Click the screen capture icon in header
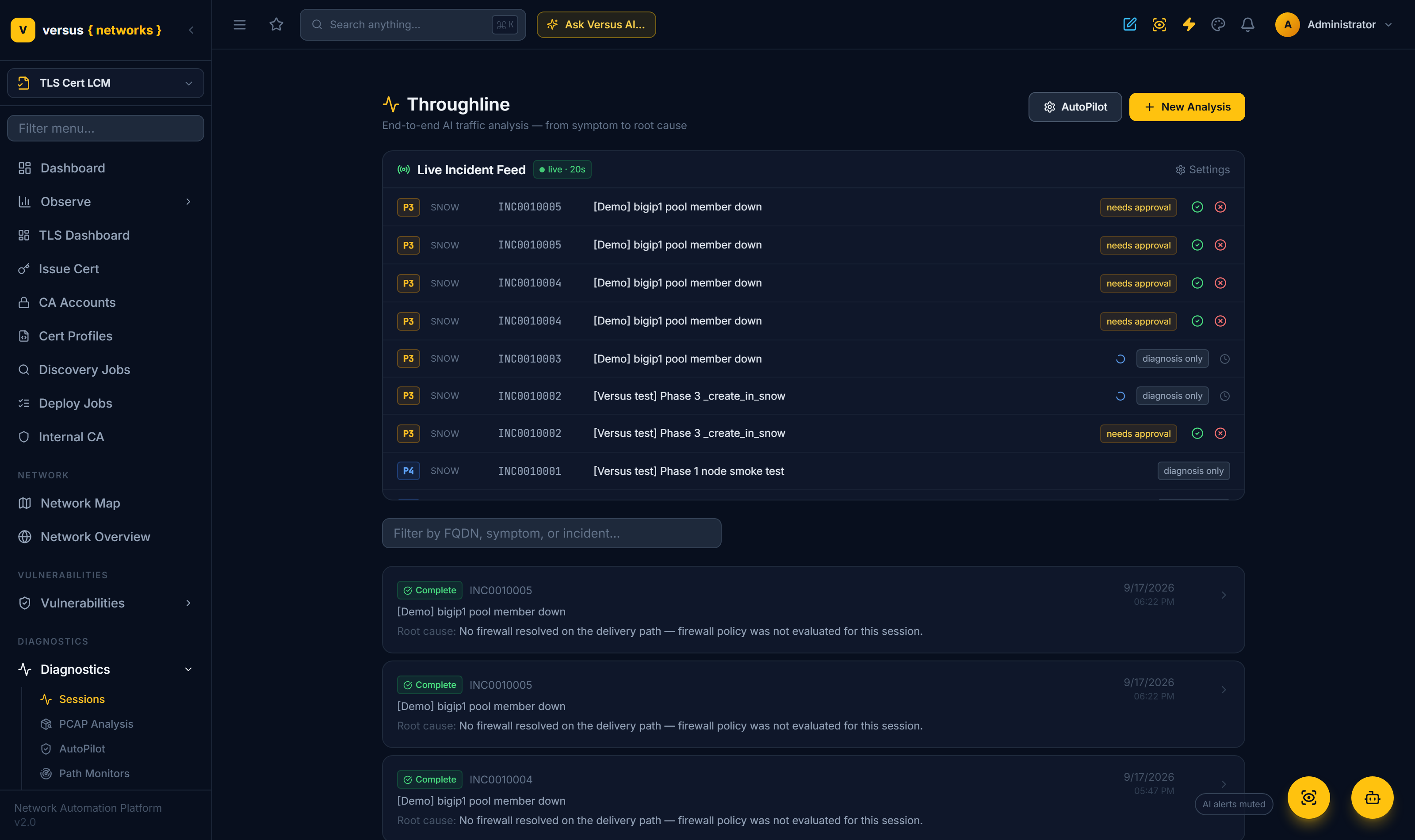This screenshot has height=840, width=1415. [1159, 24]
